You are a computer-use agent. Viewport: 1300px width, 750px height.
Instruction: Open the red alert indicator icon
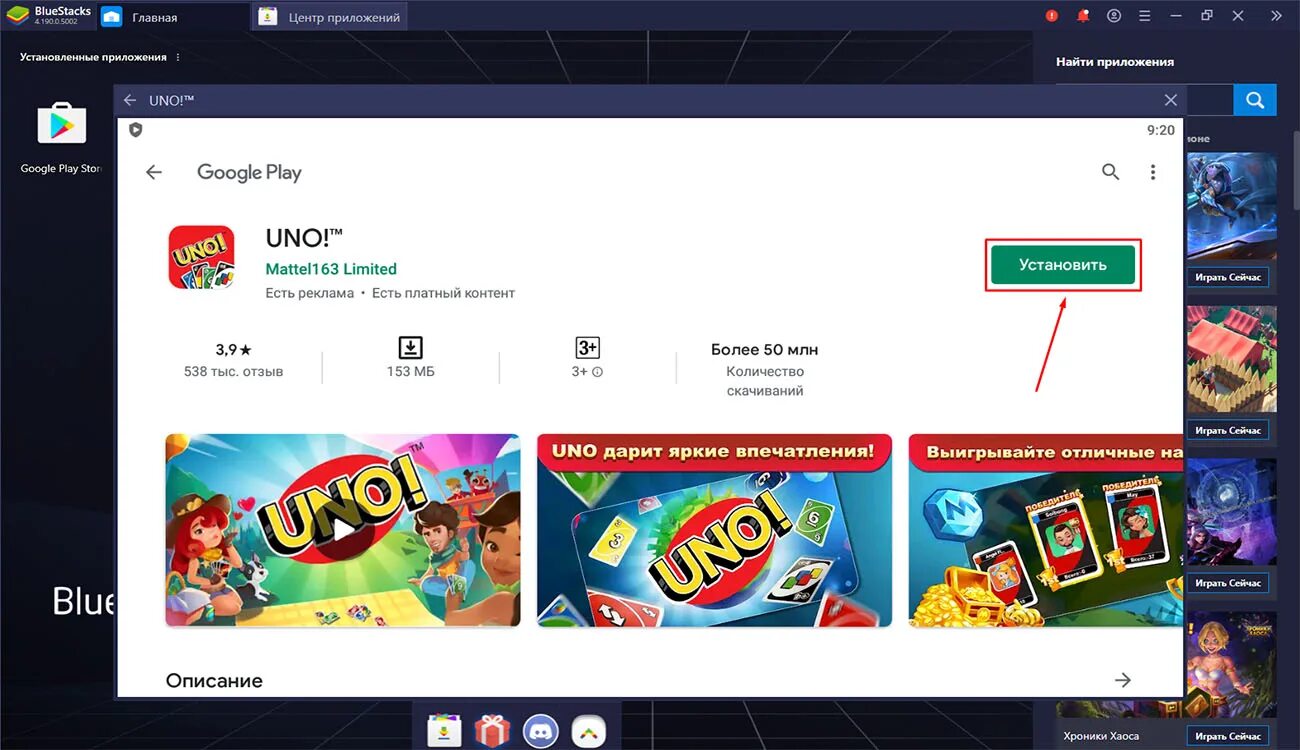(x=1051, y=16)
